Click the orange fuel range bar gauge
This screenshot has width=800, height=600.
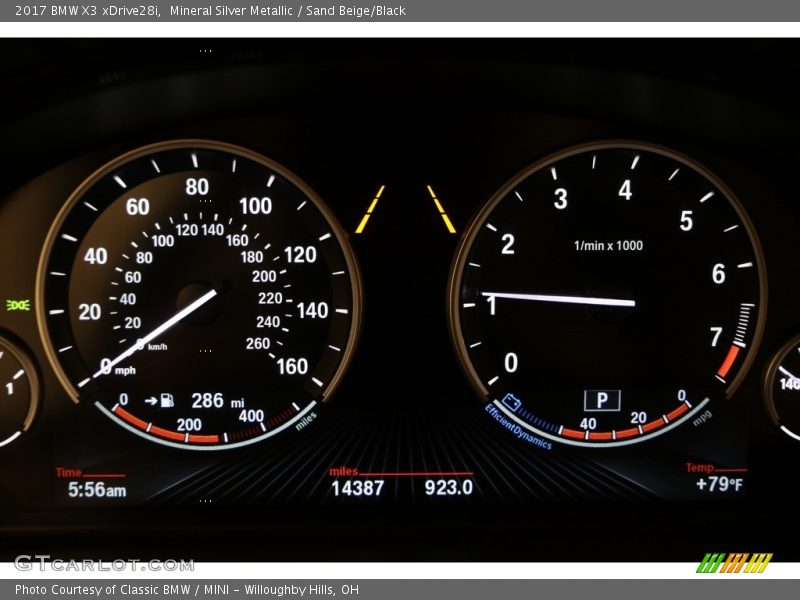166,427
